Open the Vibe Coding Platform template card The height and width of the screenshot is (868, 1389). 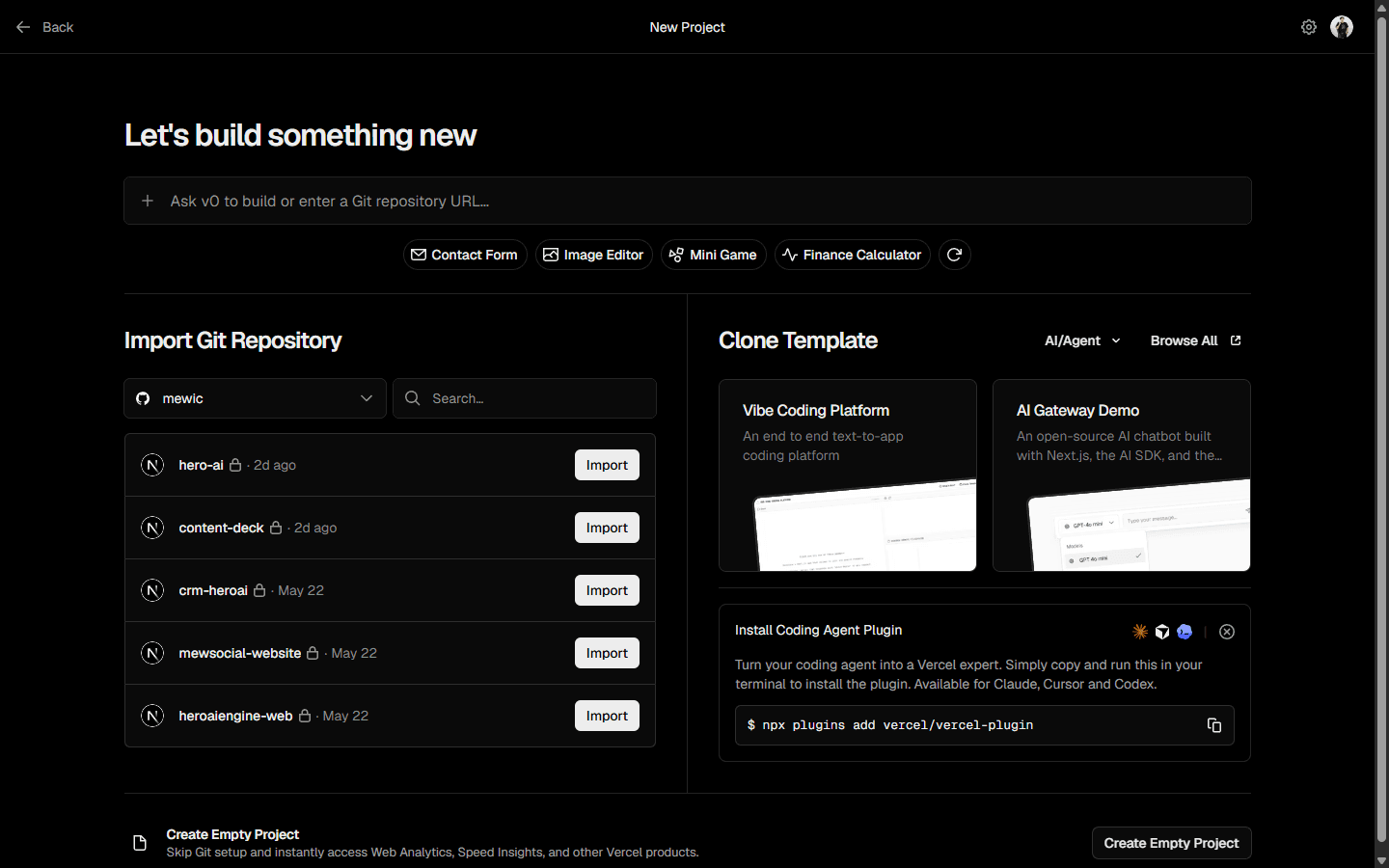(x=848, y=475)
